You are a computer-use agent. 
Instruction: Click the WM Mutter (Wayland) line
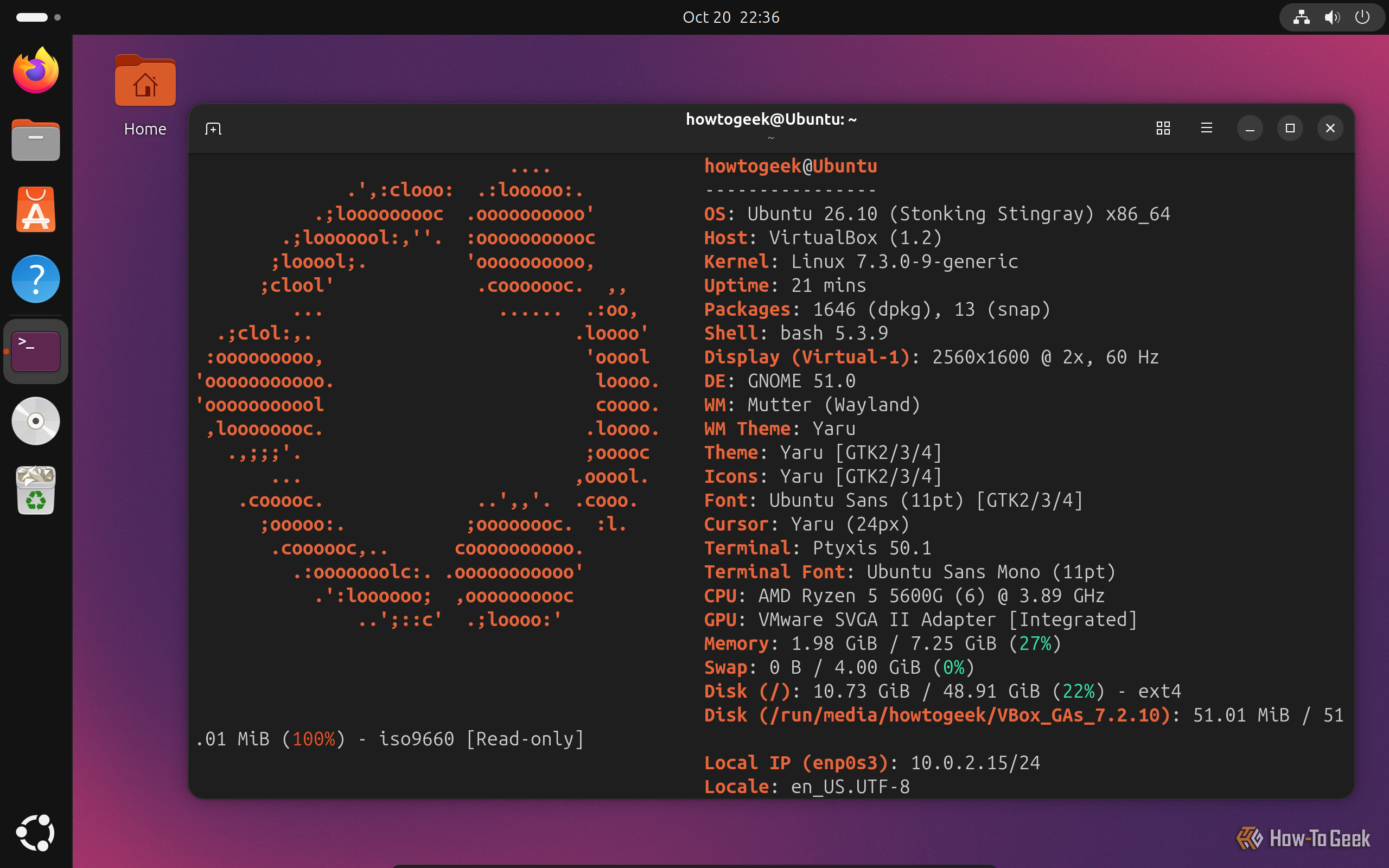click(x=812, y=405)
